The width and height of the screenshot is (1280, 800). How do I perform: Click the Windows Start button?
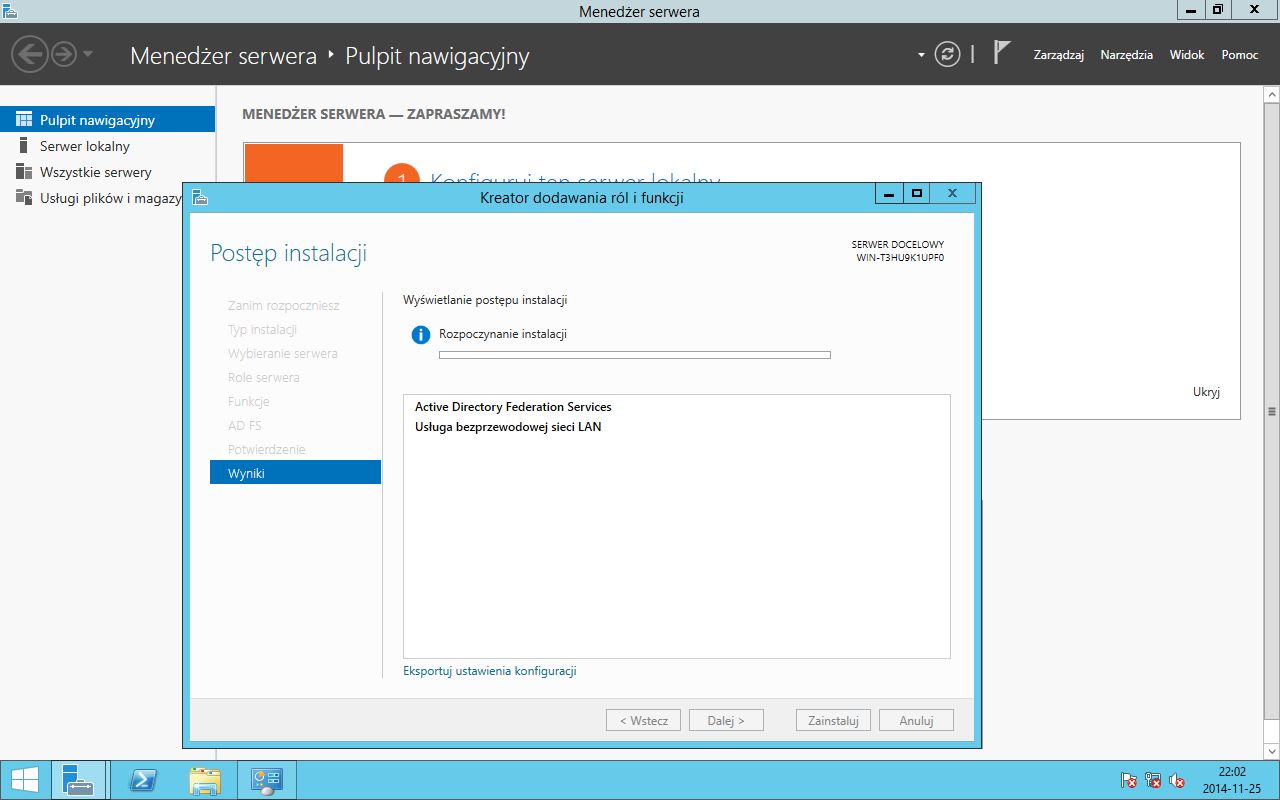pyautogui.click(x=24, y=780)
